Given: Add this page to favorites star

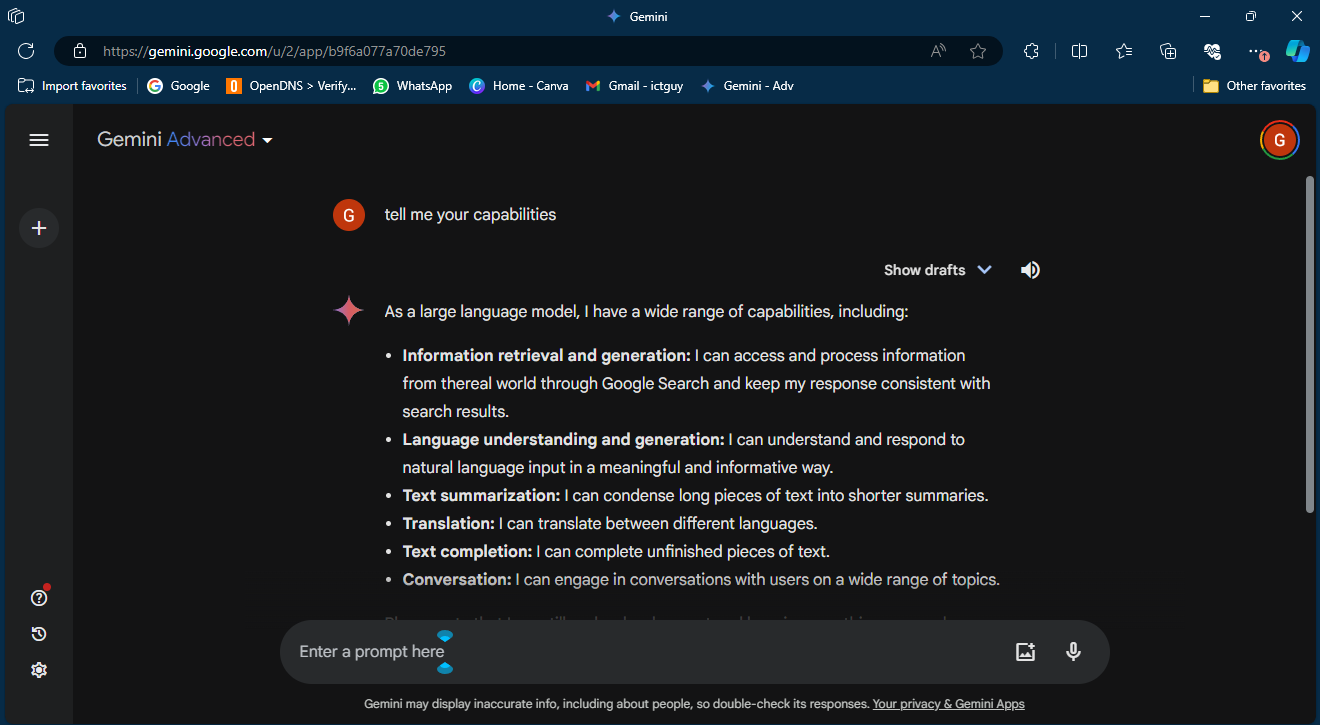Looking at the screenshot, I should [978, 51].
